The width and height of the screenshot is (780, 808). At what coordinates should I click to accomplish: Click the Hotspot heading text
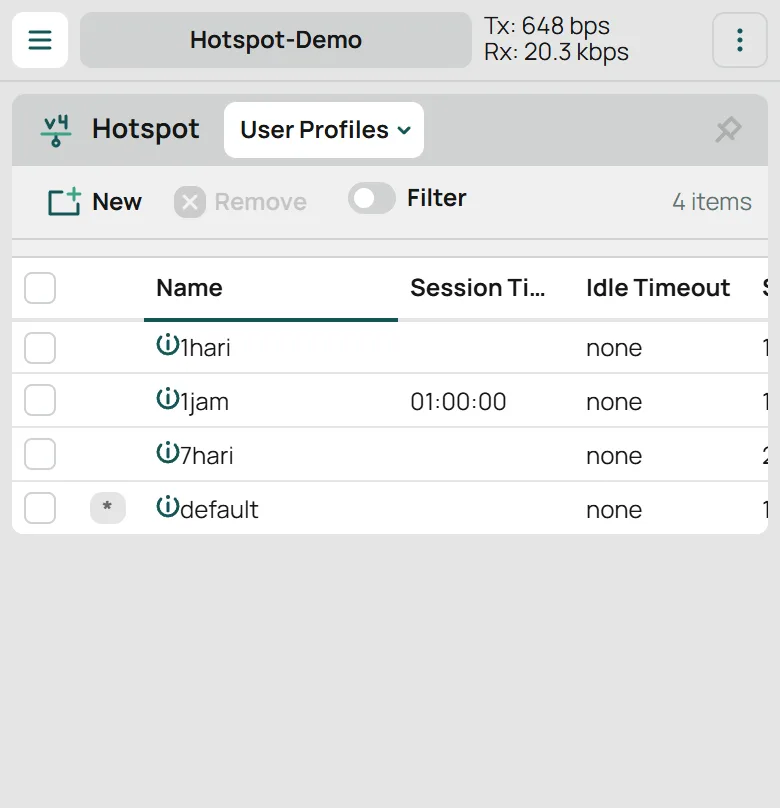pos(146,129)
